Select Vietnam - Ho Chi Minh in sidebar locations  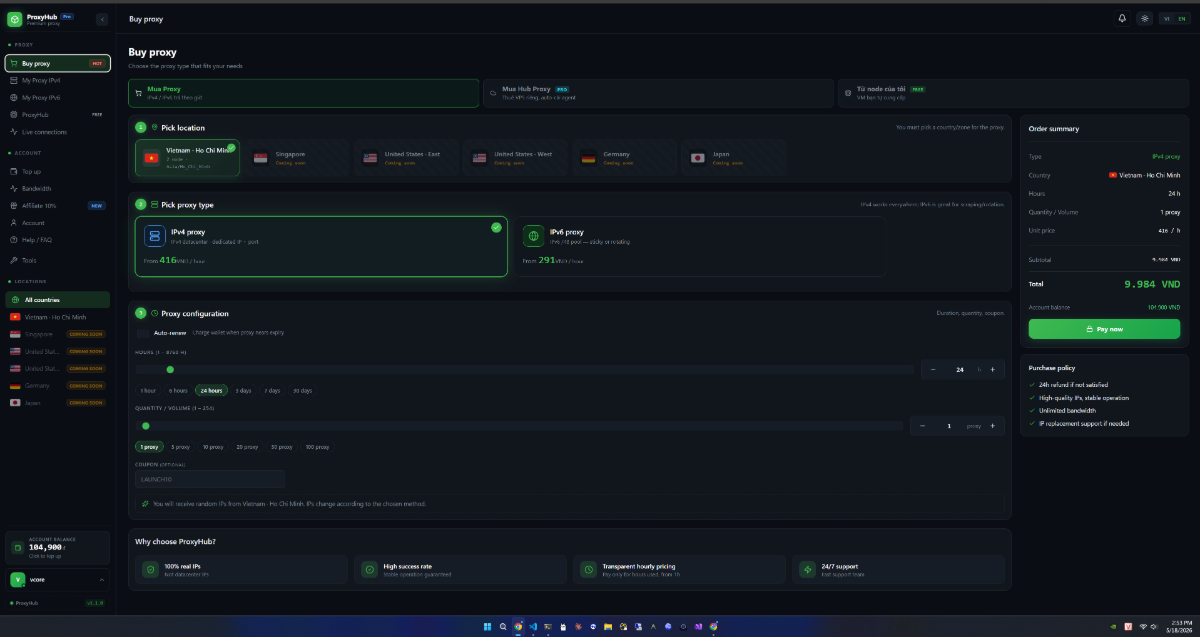[x=57, y=317]
